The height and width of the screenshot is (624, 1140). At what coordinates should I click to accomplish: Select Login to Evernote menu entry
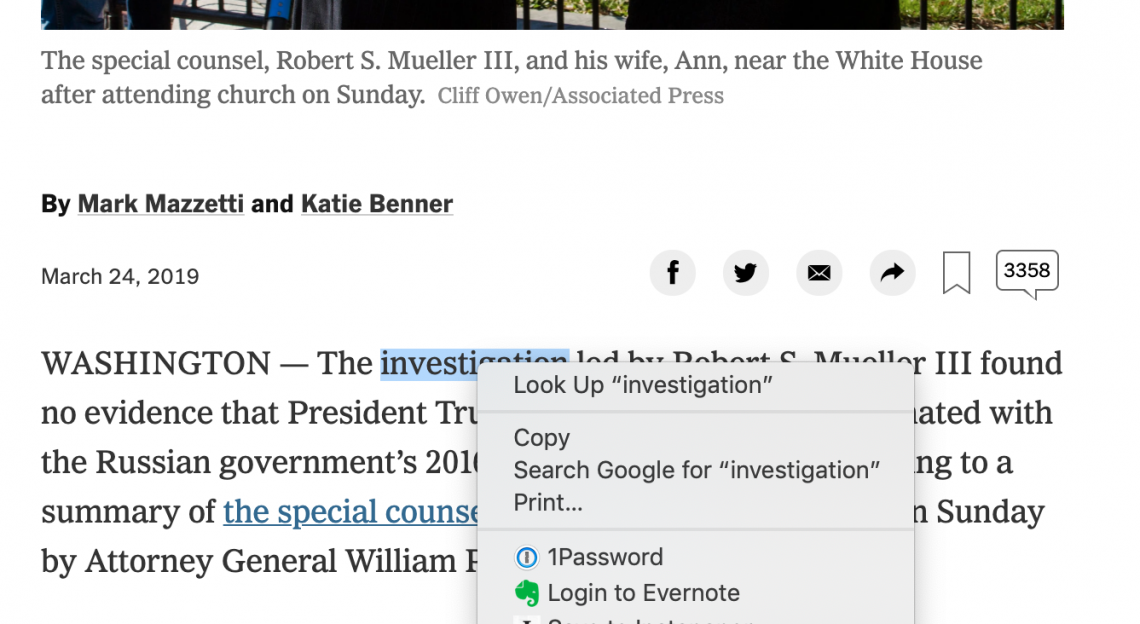point(643,593)
